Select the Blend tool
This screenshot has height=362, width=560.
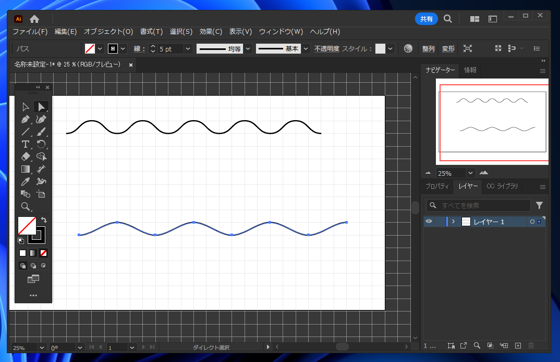coord(25,194)
